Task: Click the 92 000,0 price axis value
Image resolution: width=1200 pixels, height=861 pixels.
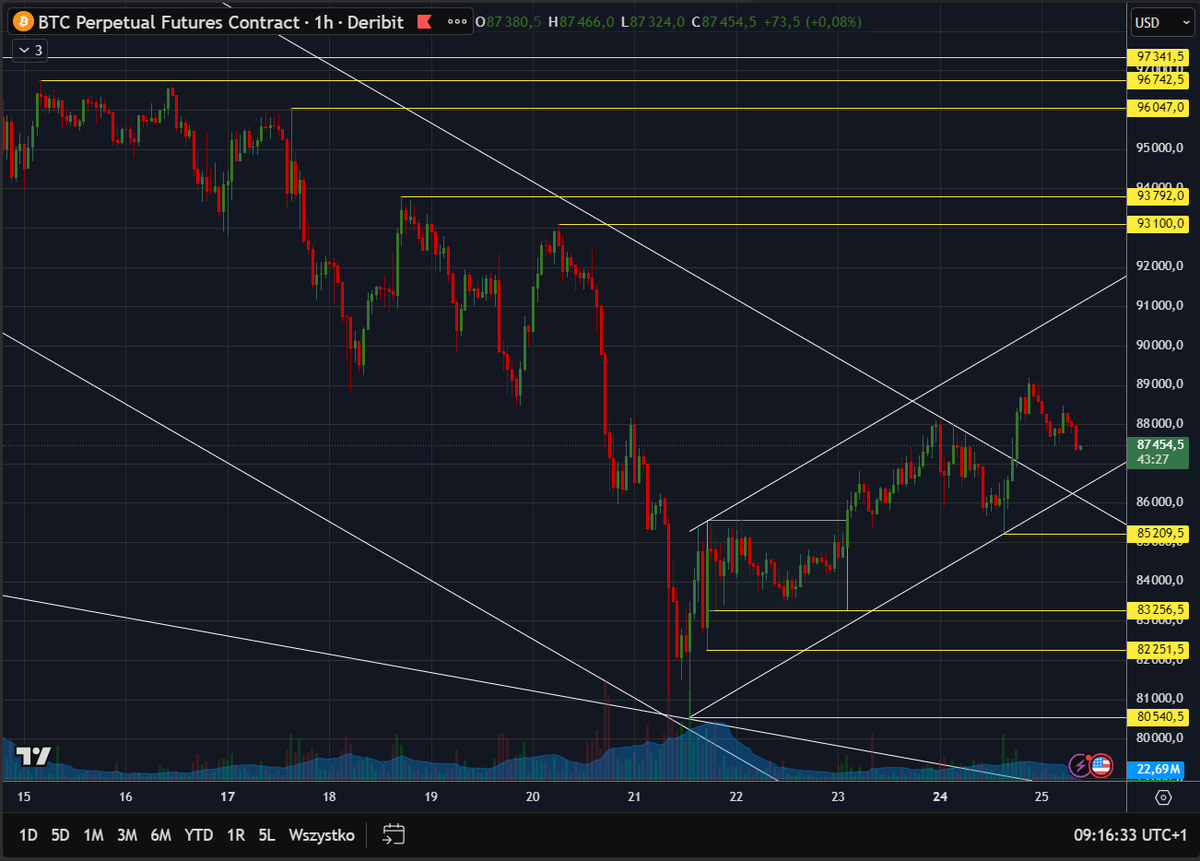Action: pyautogui.click(x=1159, y=266)
